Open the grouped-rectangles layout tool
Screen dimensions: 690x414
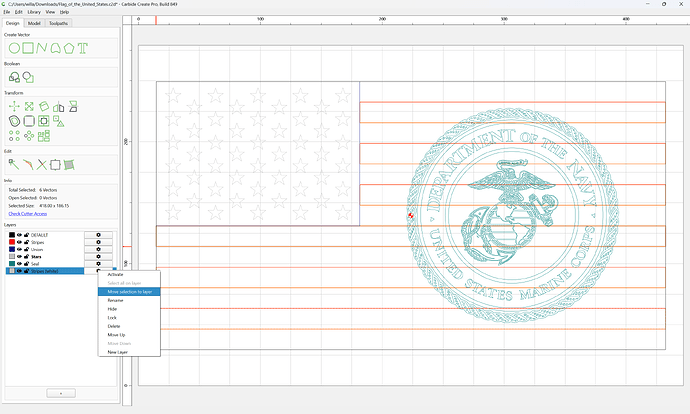[x=44, y=136]
